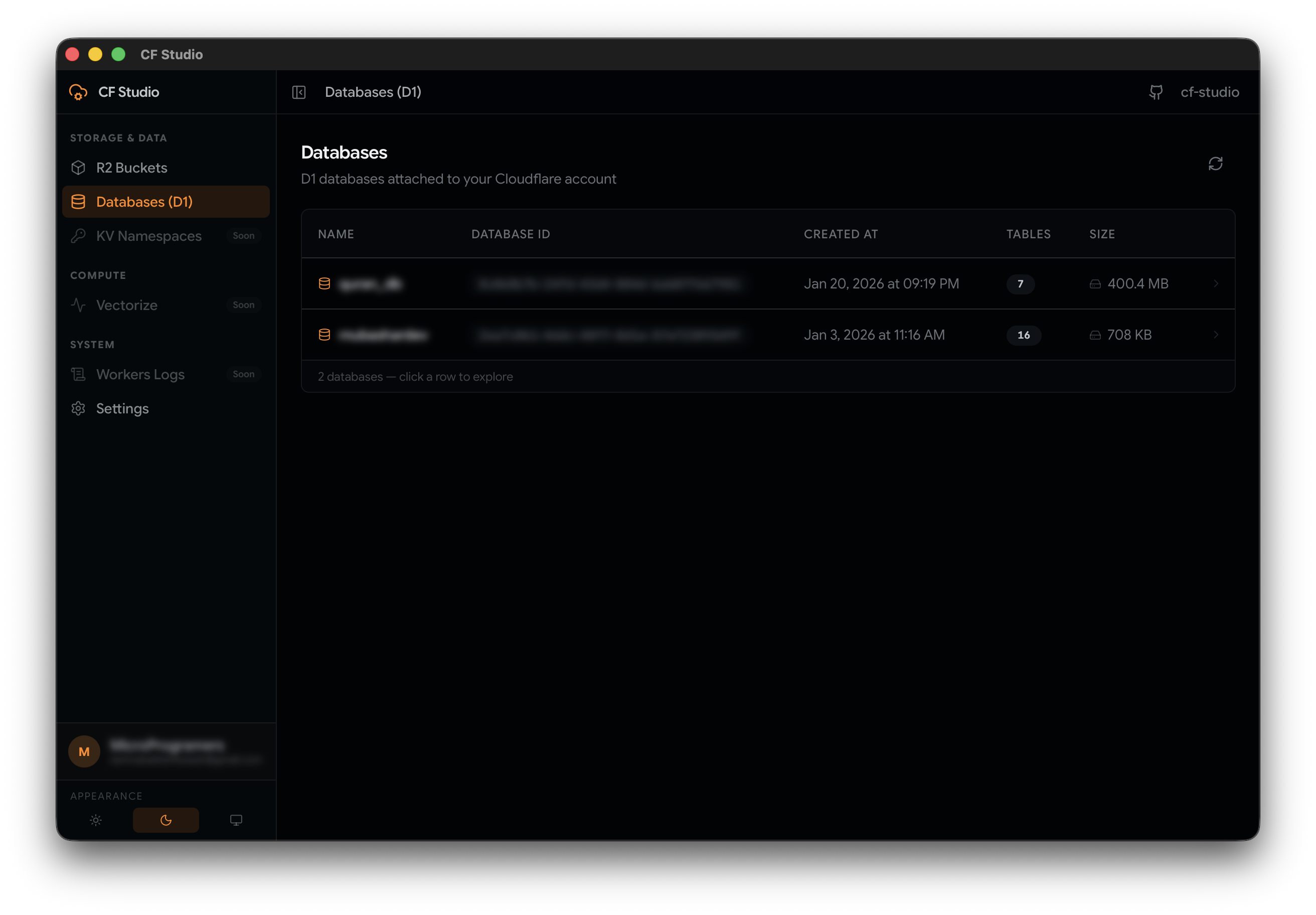Open Settings from the sidebar

click(166, 409)
